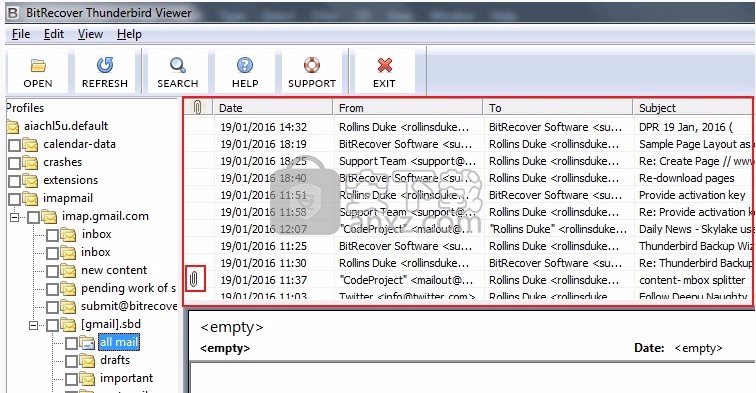Select email 'Sample Page Layout as'
756x393 pixels.
(695, 144)
